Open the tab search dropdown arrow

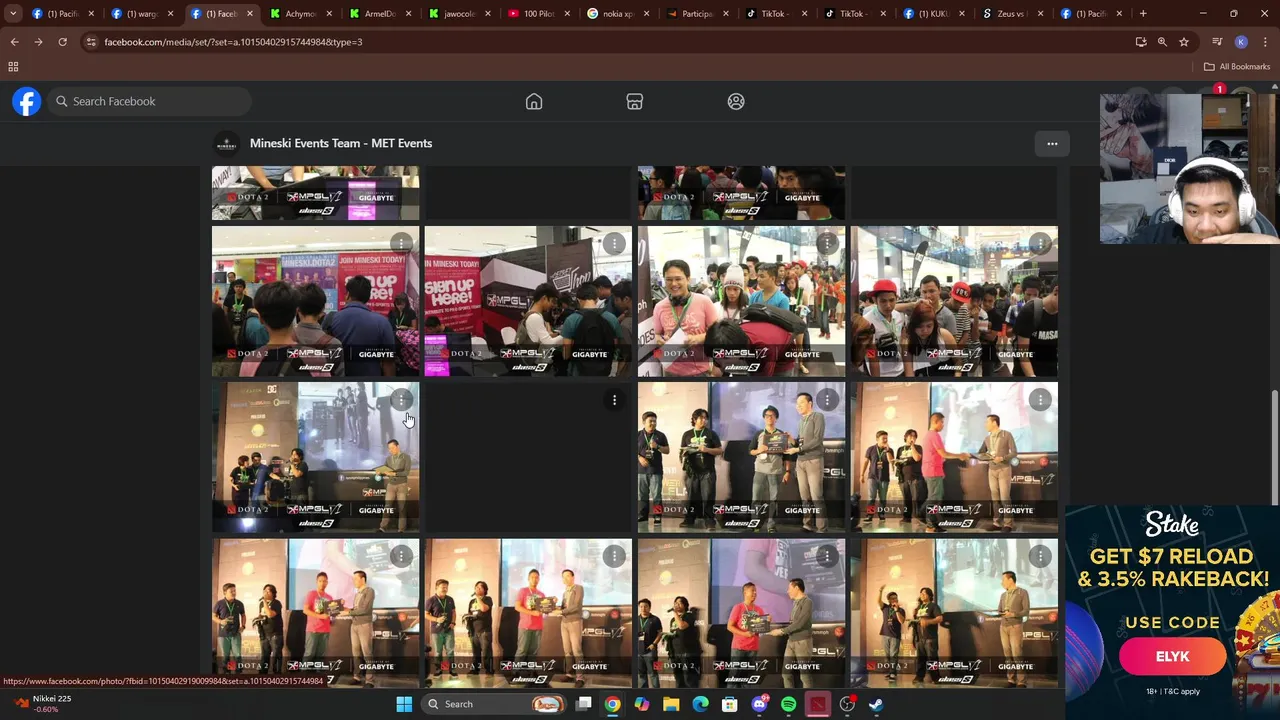click(x=13, y=13)
